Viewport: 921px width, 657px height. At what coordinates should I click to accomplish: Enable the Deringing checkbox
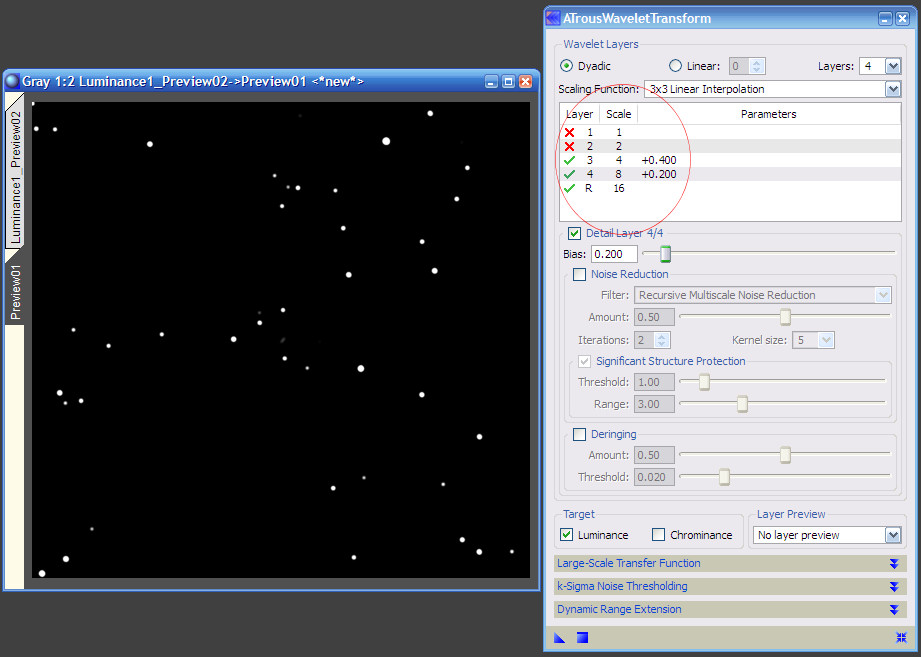pos(578,434)
